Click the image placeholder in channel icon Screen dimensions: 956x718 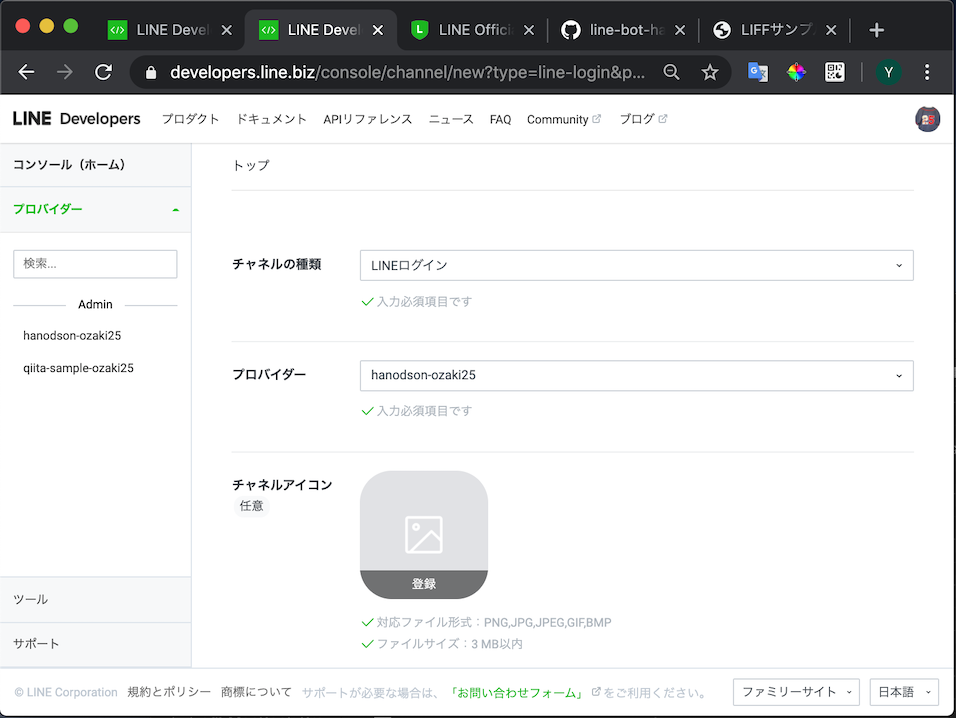[x=424, y=535]
